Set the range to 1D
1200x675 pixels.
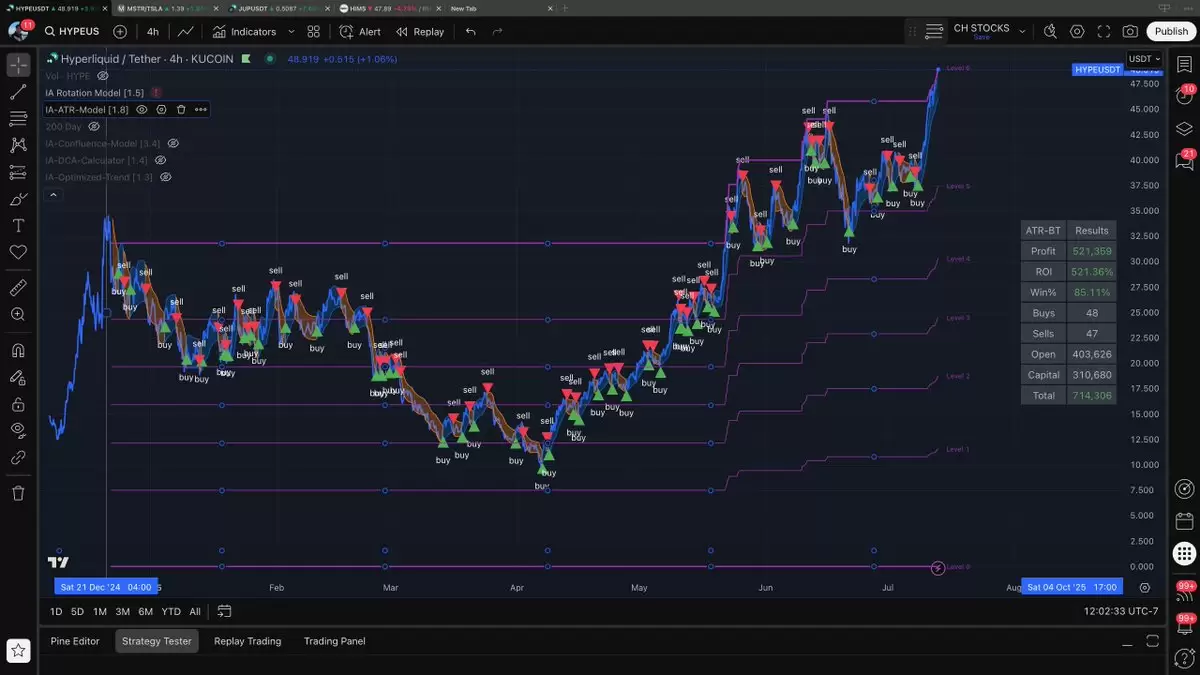(56, 611)
